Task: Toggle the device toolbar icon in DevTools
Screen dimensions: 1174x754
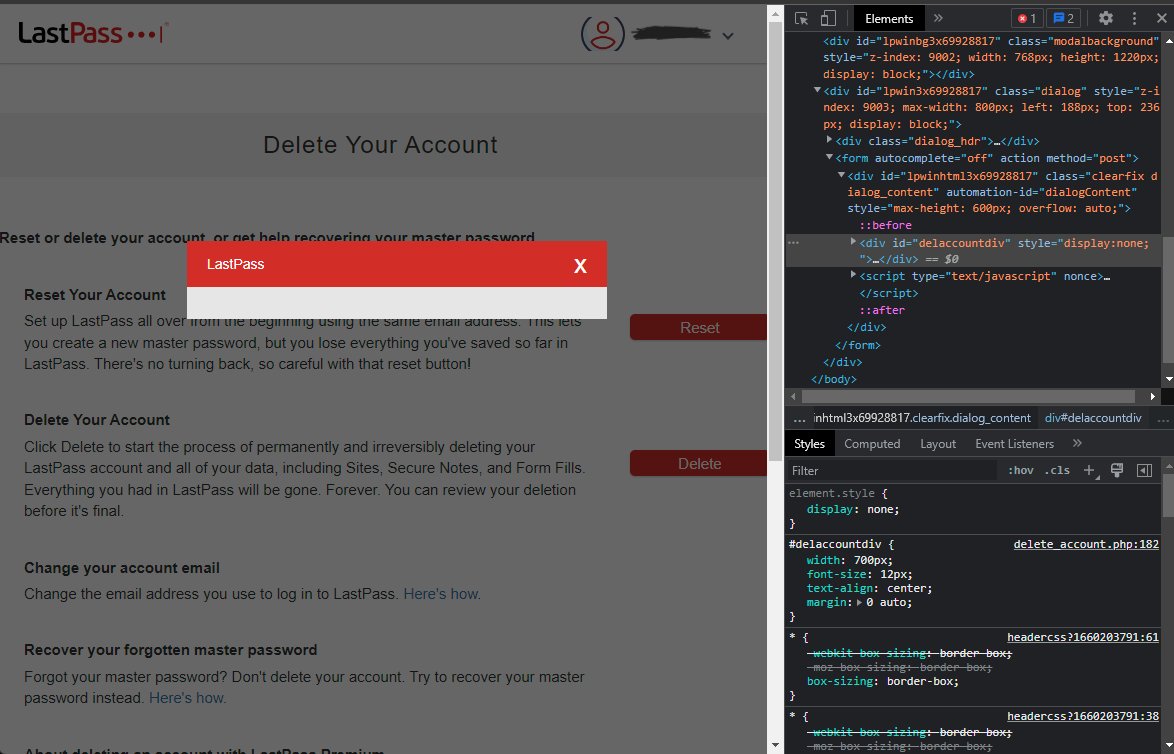Action: point(828,19)
